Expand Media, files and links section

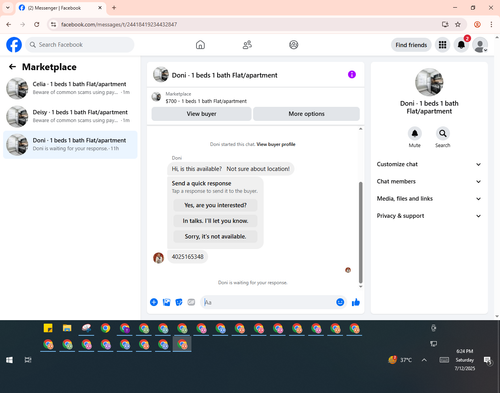pyautogui.click(x=429, y=199)
